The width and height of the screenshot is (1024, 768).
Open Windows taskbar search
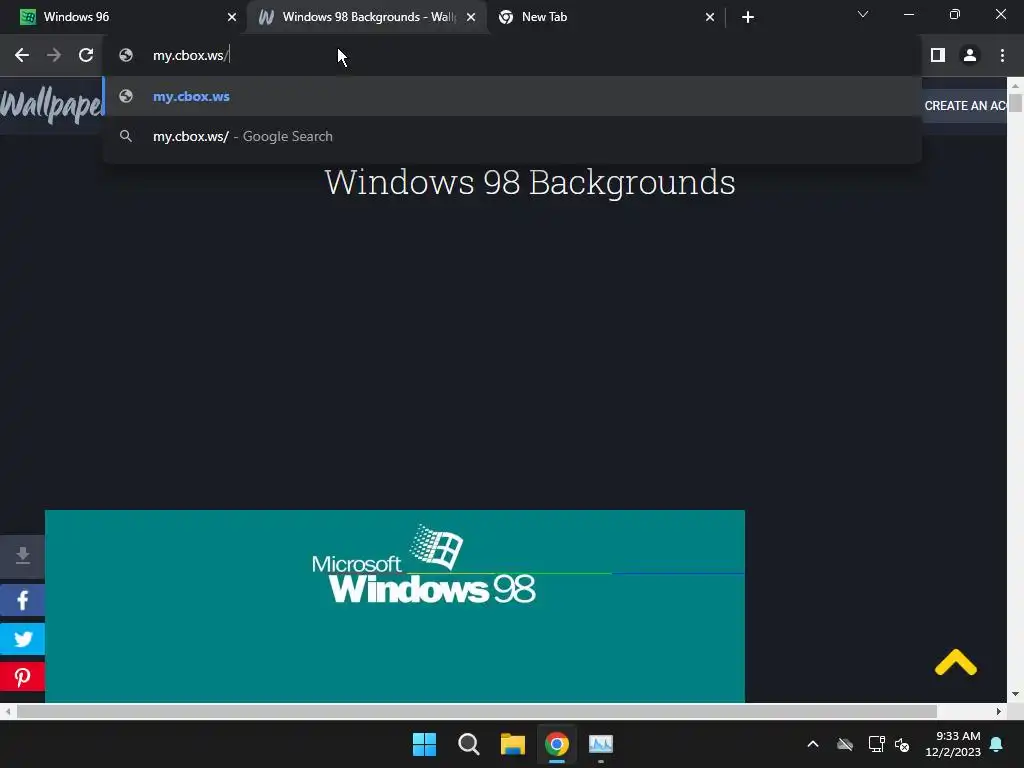click(x=468, y=744)
